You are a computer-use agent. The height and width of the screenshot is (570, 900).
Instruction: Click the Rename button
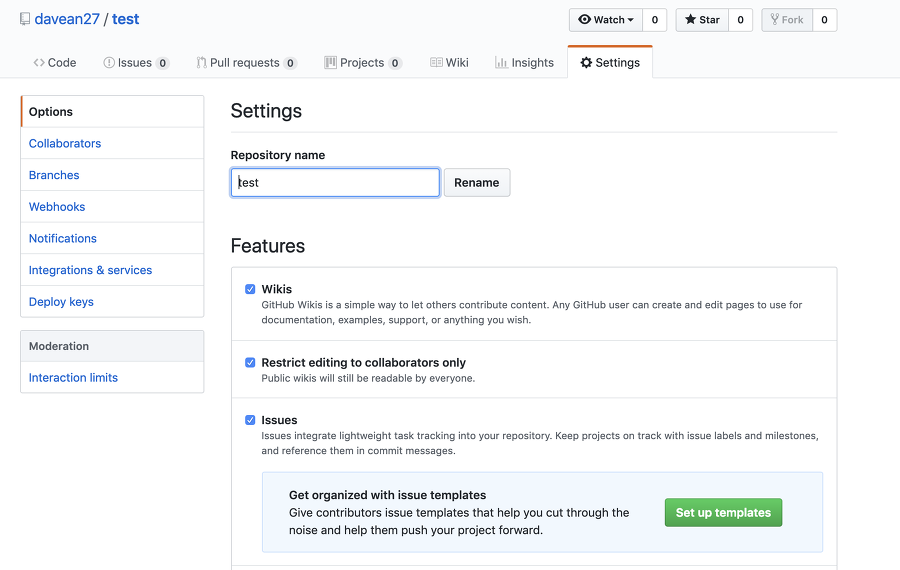click(x=476, y=183)
